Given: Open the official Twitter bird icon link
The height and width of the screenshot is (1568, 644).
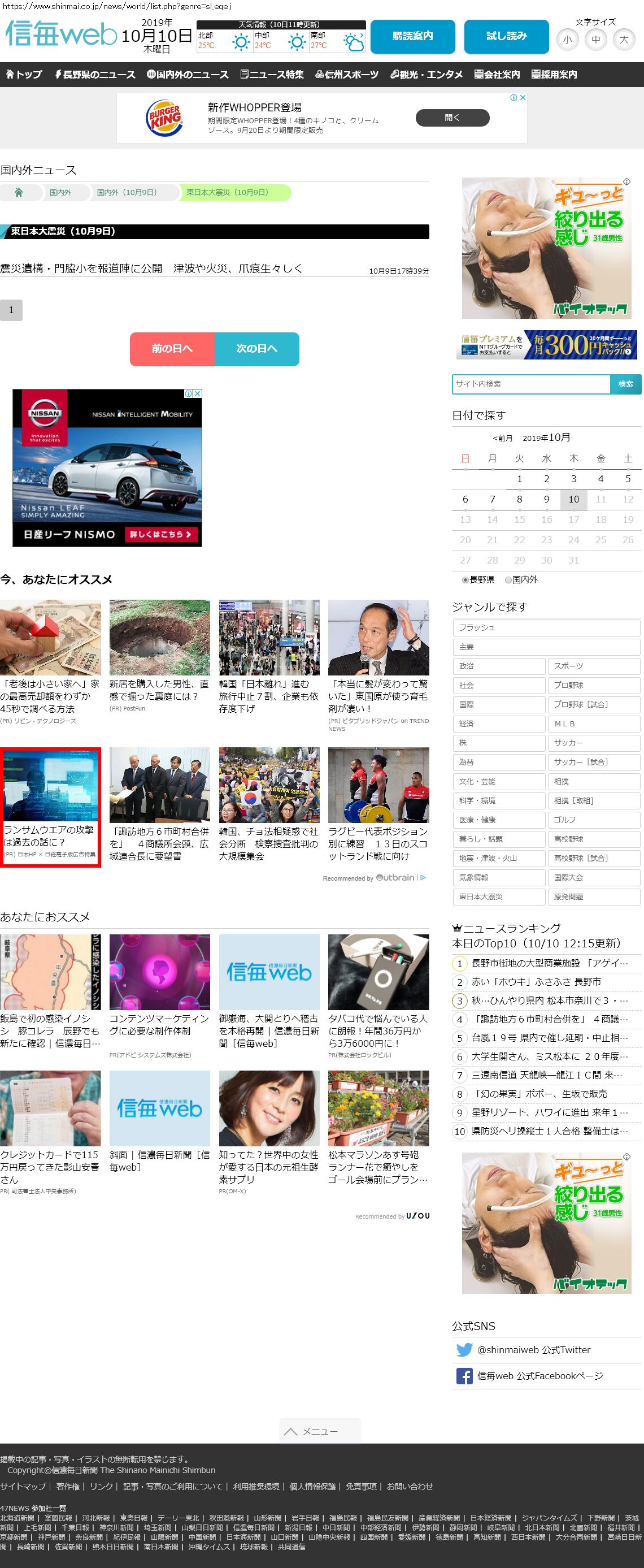Looking at the screenshot, I should [x=464, y=1349].
